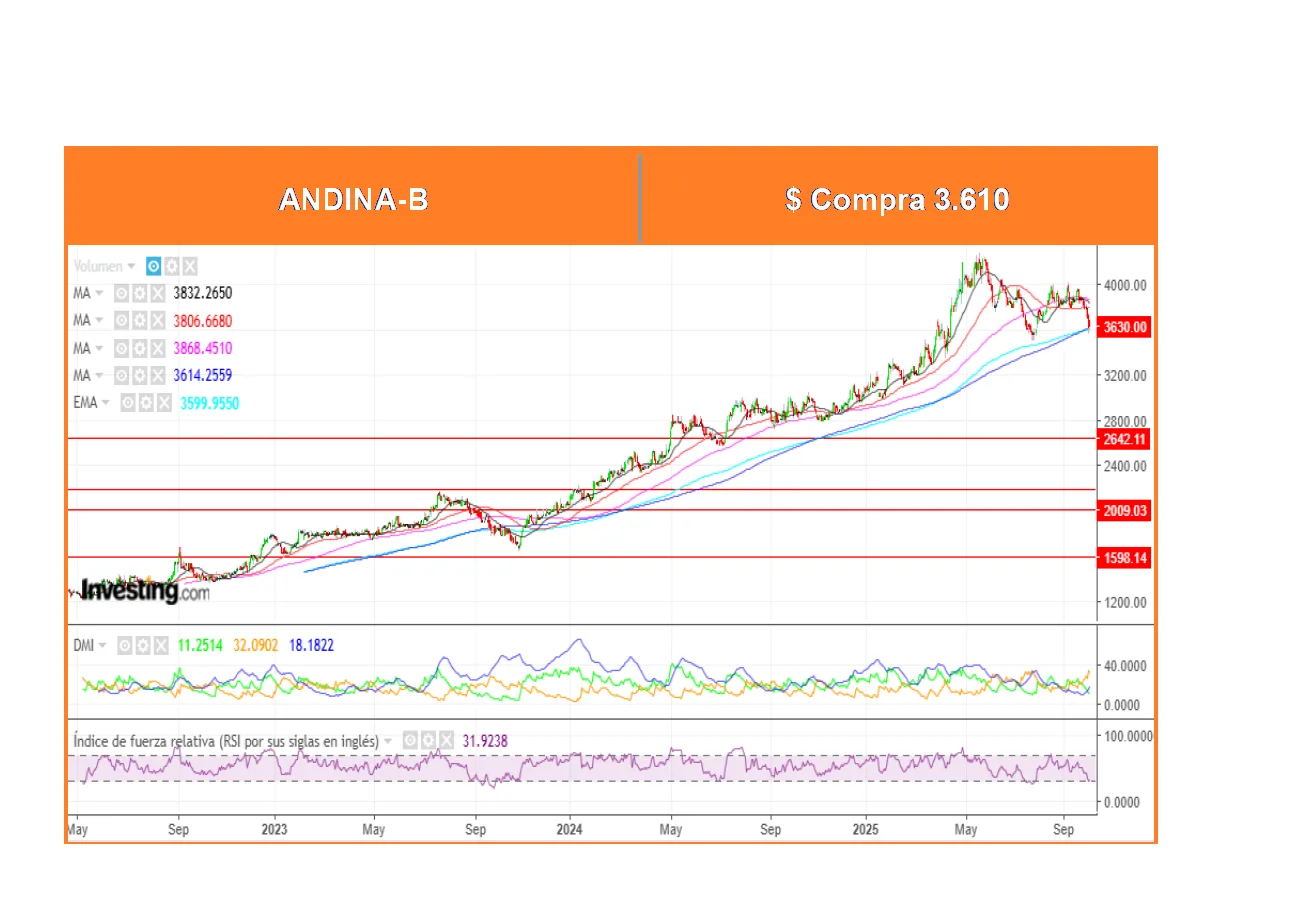Viewport: 1312px width, 916px height.
Task: Click the ANDINA-B header cell
Action: point(353,199)
